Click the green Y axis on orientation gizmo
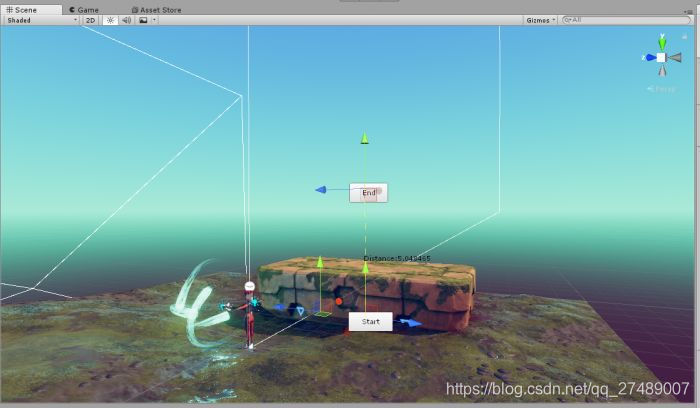 point(662,43)
